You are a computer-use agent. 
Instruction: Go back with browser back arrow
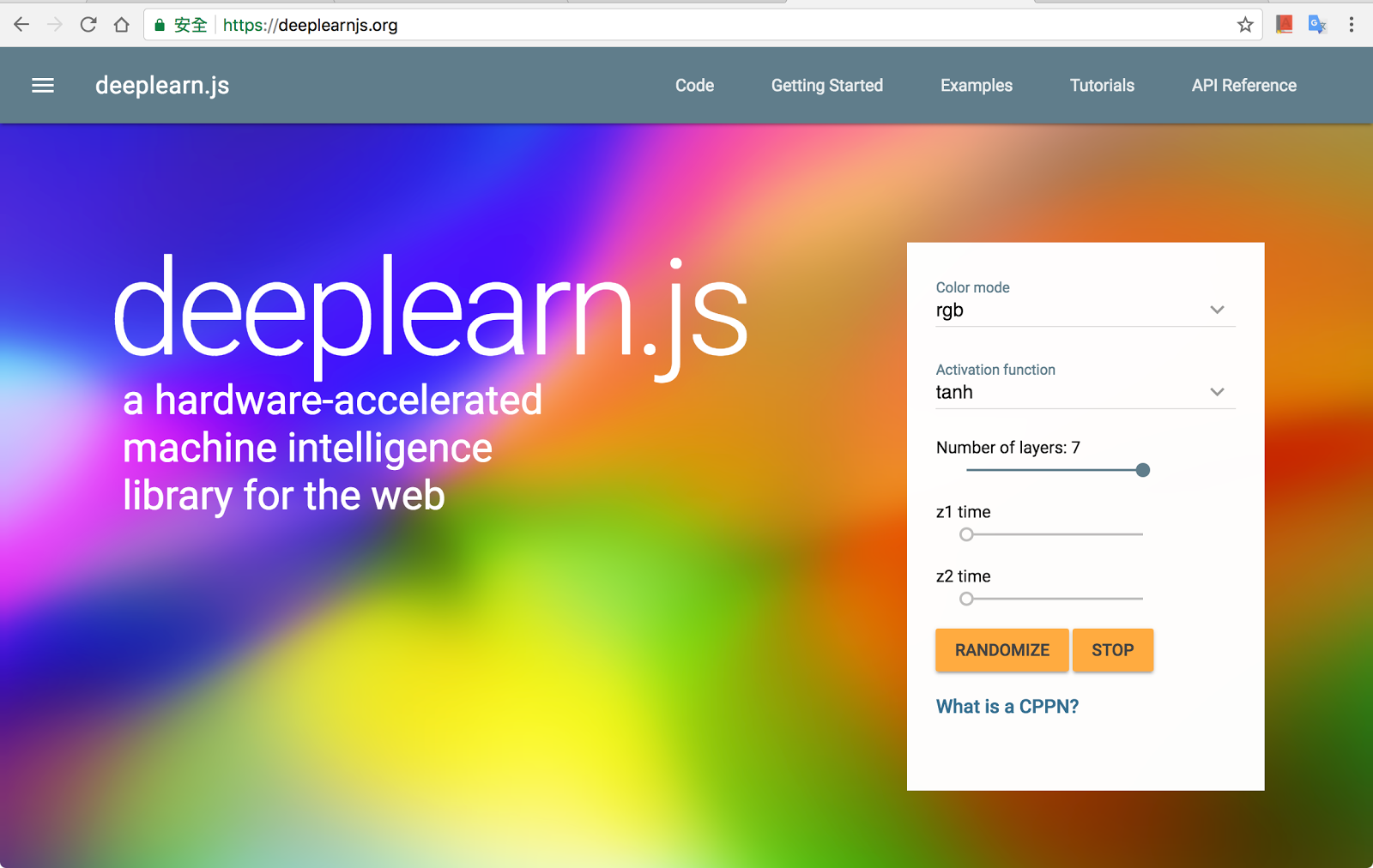click(x=21, y=25)
